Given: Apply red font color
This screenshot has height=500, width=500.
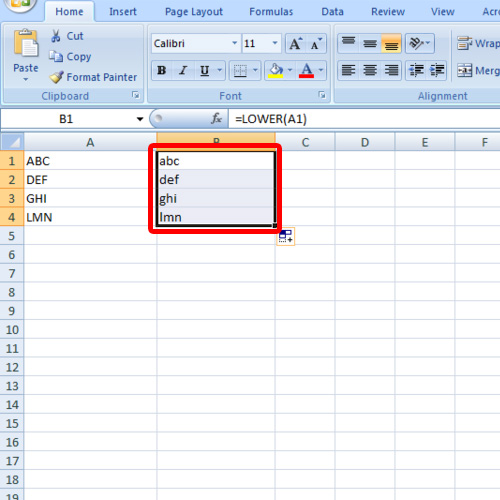Looking at the screenshot, I should pos(306,70).
